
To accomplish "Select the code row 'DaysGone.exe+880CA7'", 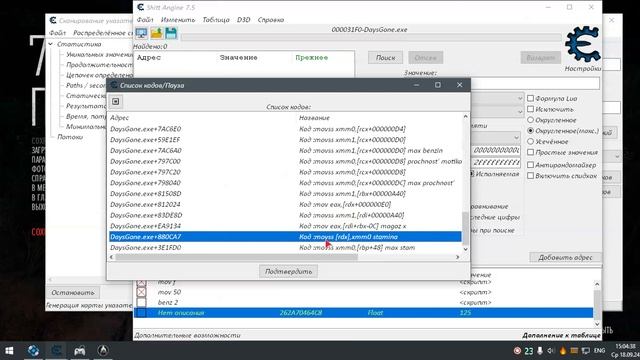I will [x=285, y=237].
